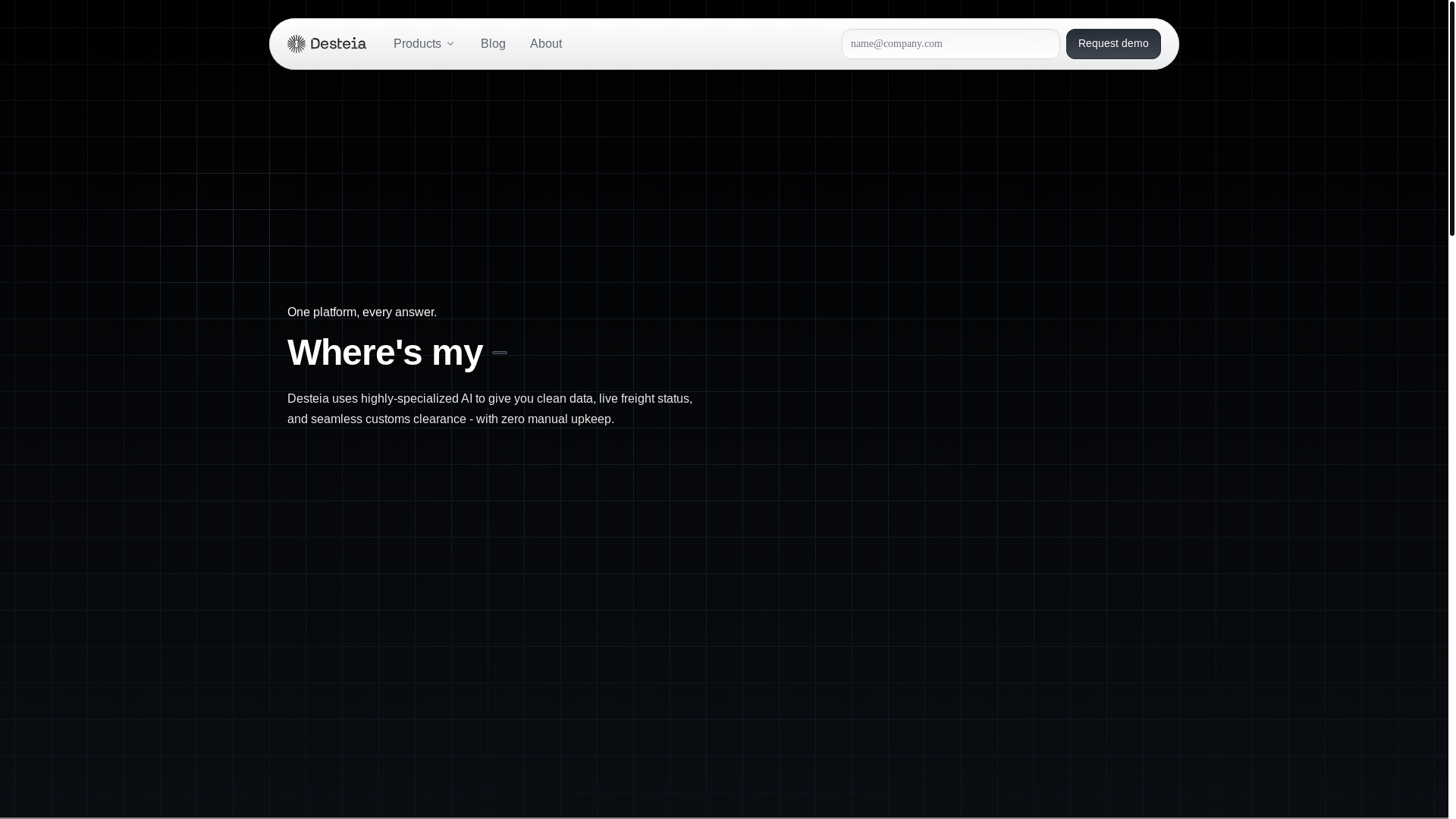Go to the About page
This screenshot has width=1456, height=819.
click(546, 44)
